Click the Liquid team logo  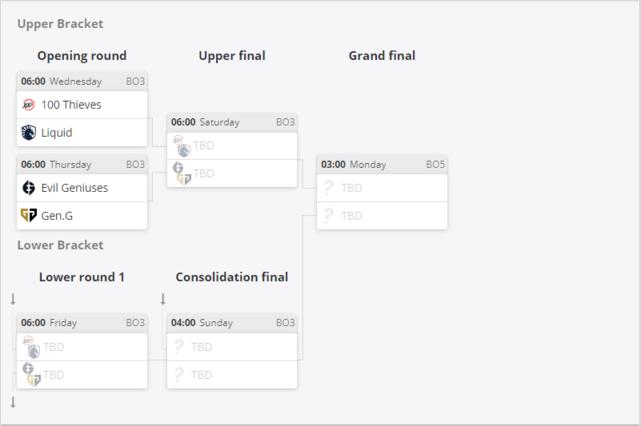[29, 132]
